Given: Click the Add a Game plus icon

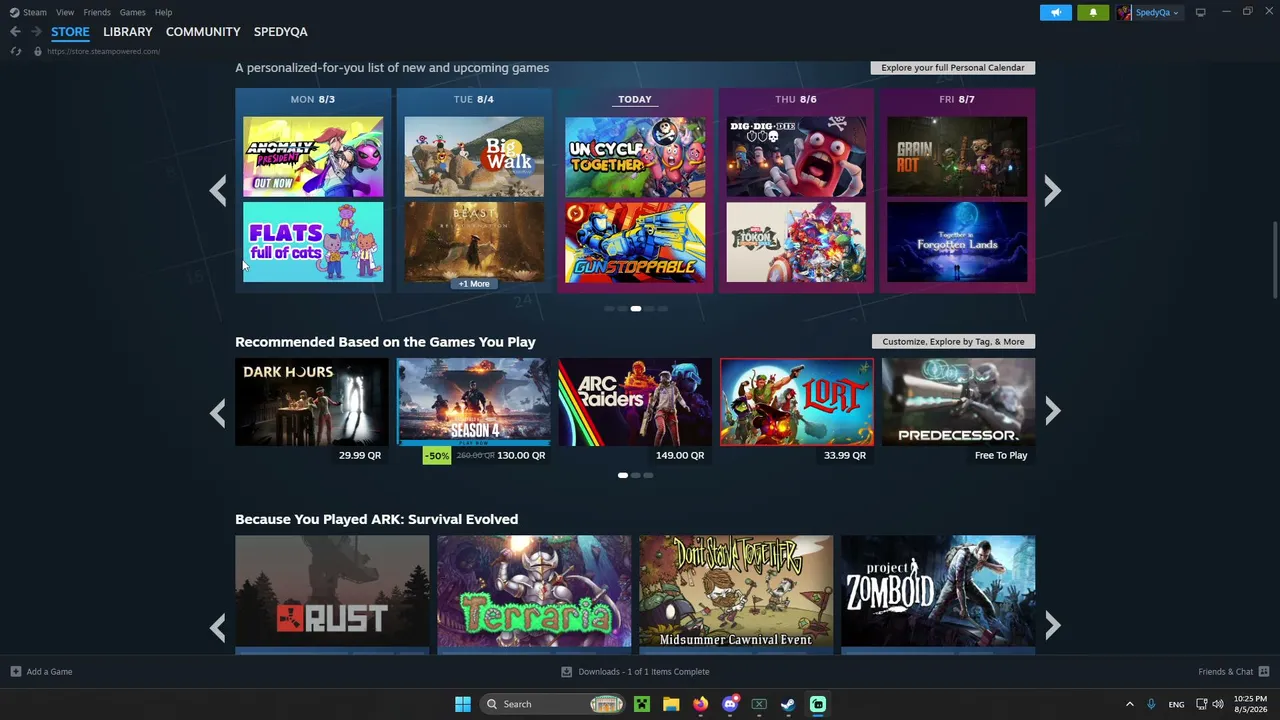Looking at the screenshot, I should tap(15, 672).
